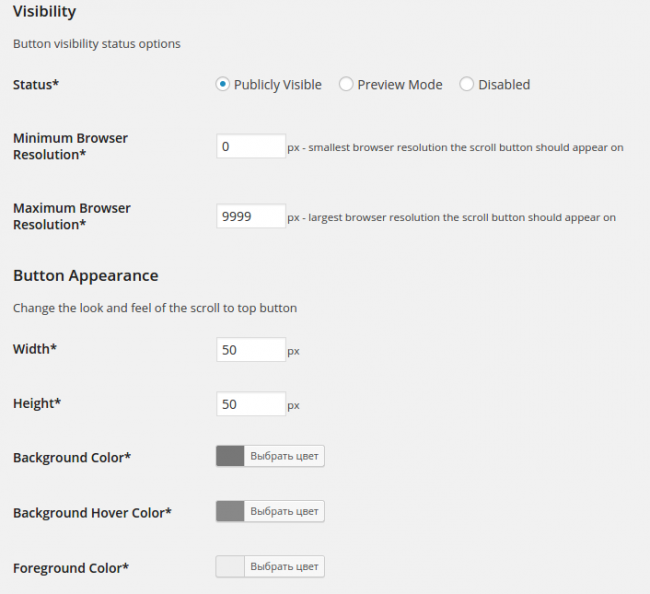Click the Status* field label
This screenshot has width=650, height=594.
point(36,85)
